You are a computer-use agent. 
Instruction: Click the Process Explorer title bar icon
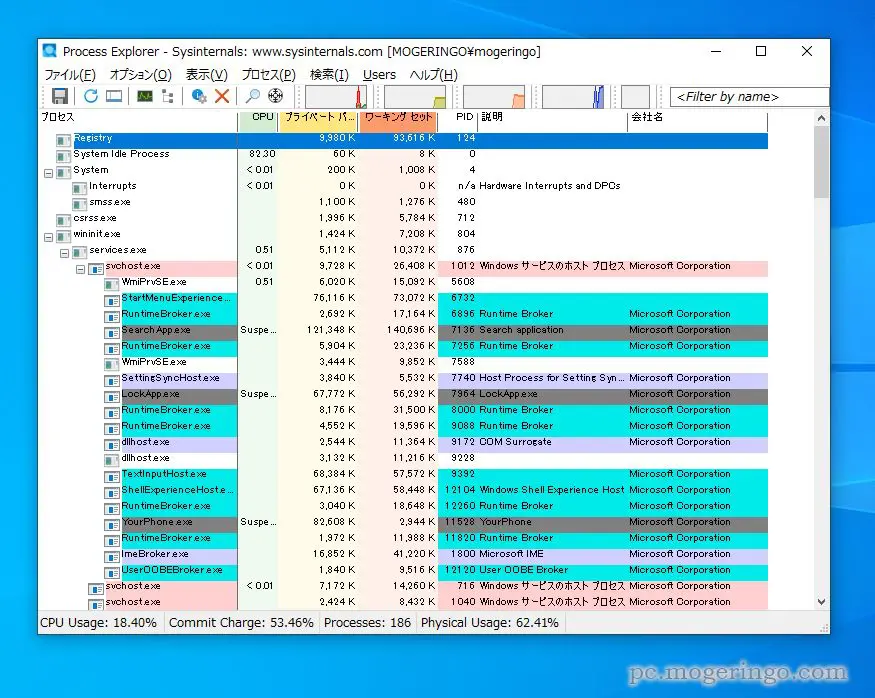tap(50, 51)
